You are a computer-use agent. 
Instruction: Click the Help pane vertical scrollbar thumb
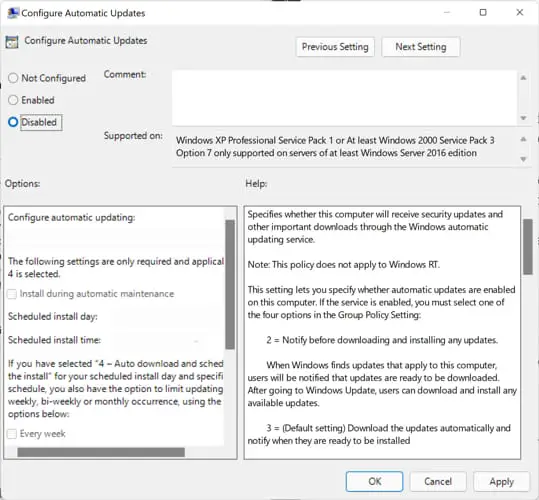pos(528,247)
